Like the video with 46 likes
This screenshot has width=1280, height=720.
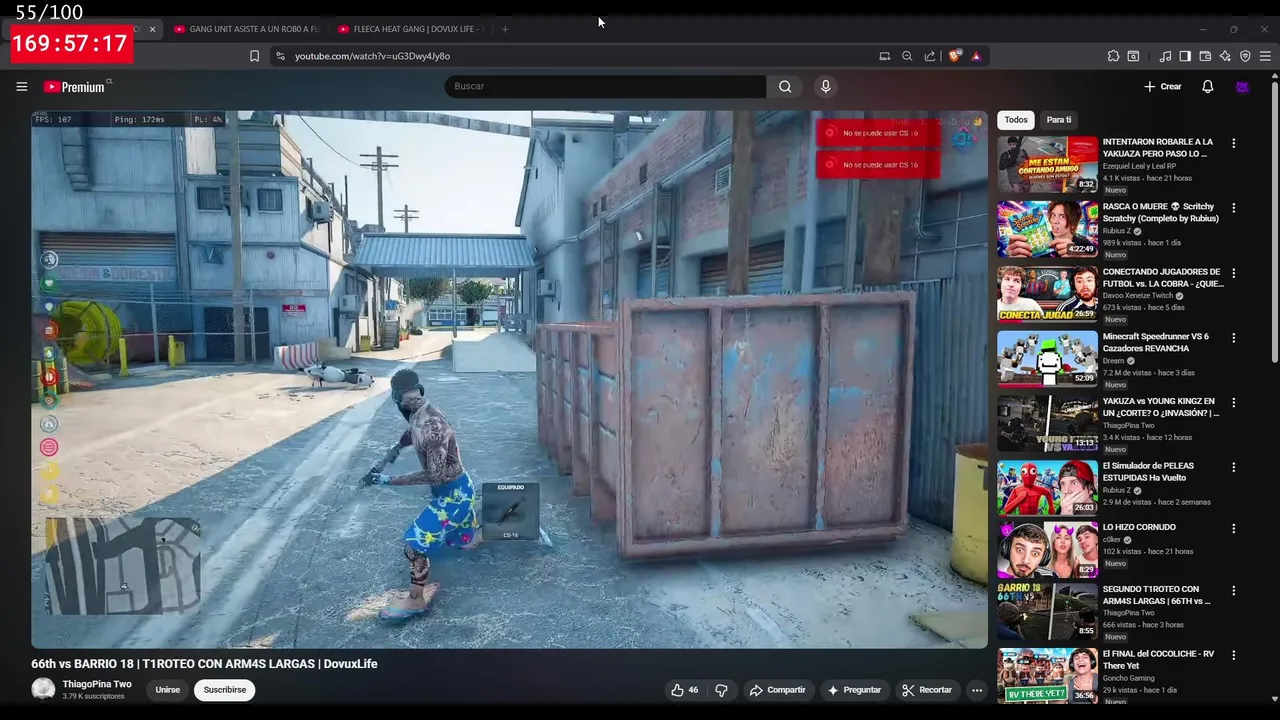[686, 690]
